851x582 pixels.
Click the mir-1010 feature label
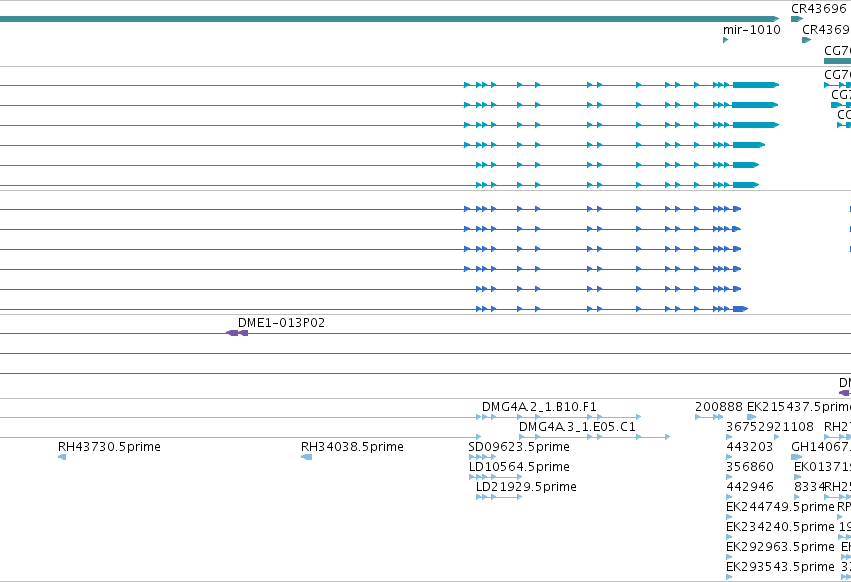752,30
